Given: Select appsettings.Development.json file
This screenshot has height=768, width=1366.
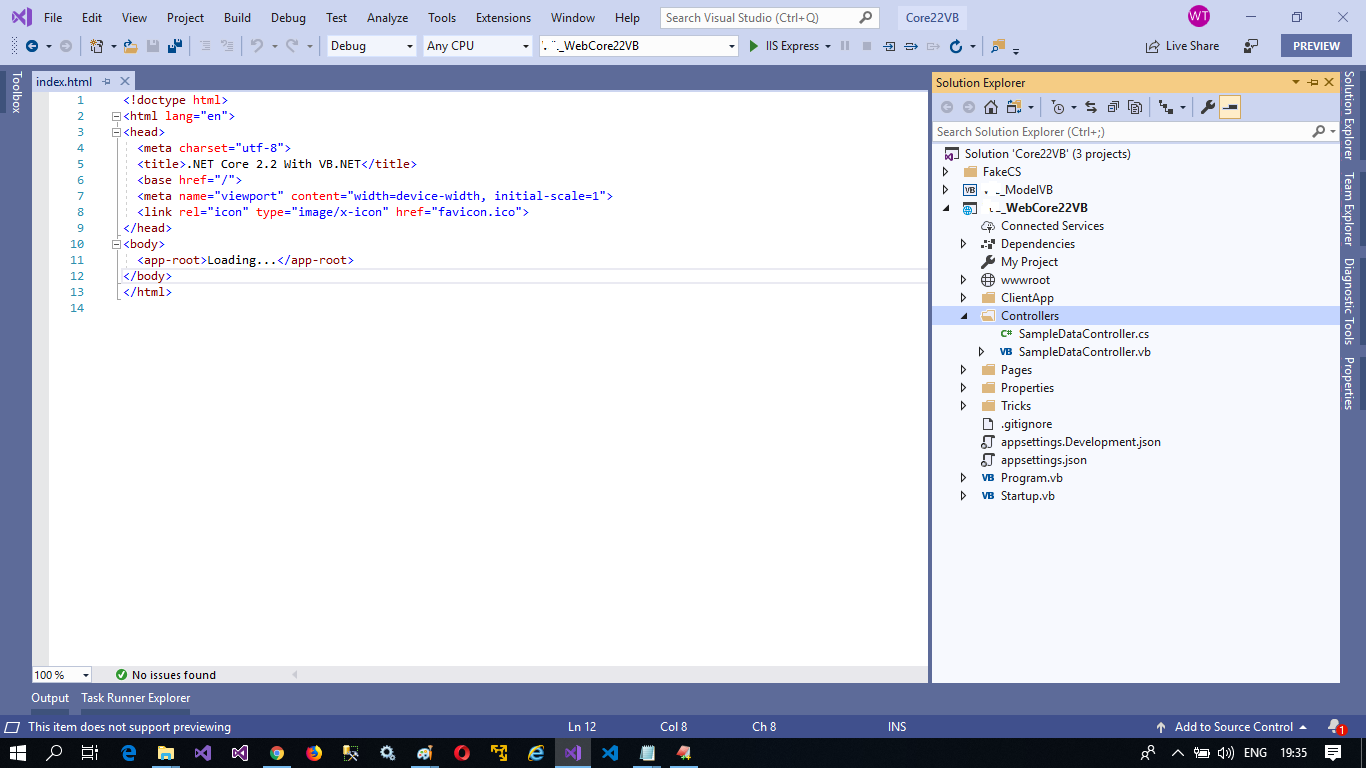Looking at the screenshot, I should (x=1080, y=442).
